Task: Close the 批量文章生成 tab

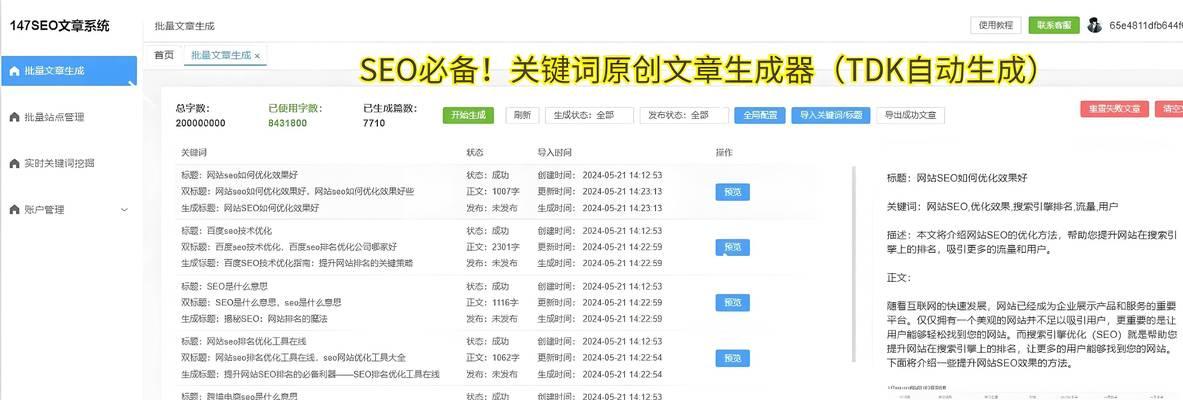Action: click(x=258, y=56)
